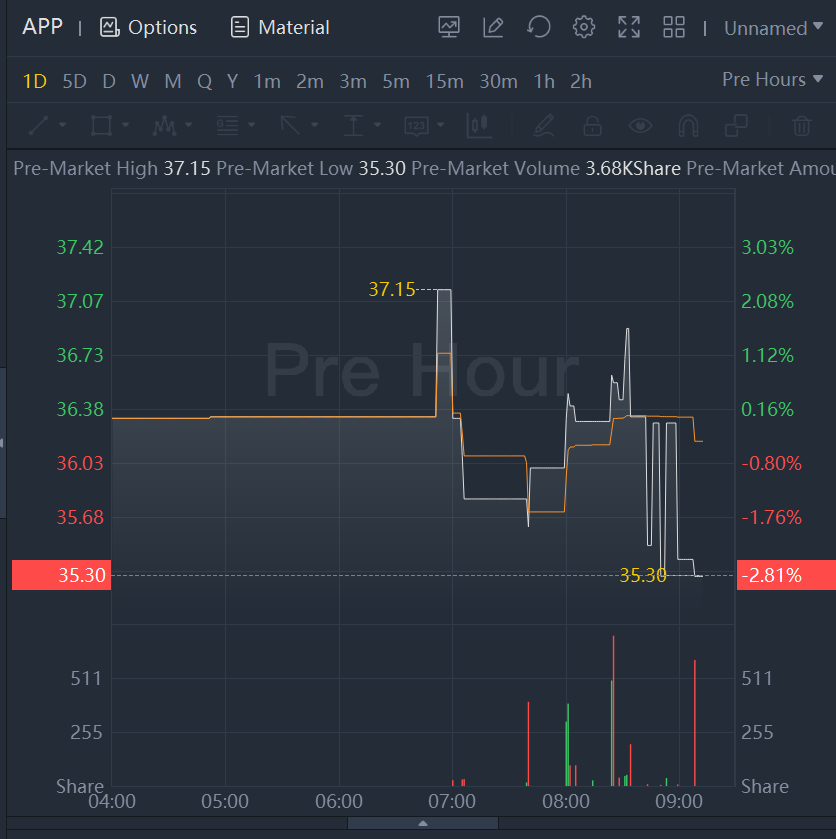Screen dimensions: 836x839
Task: Open chart settings gear icon
Action: [x=584, y=28]
